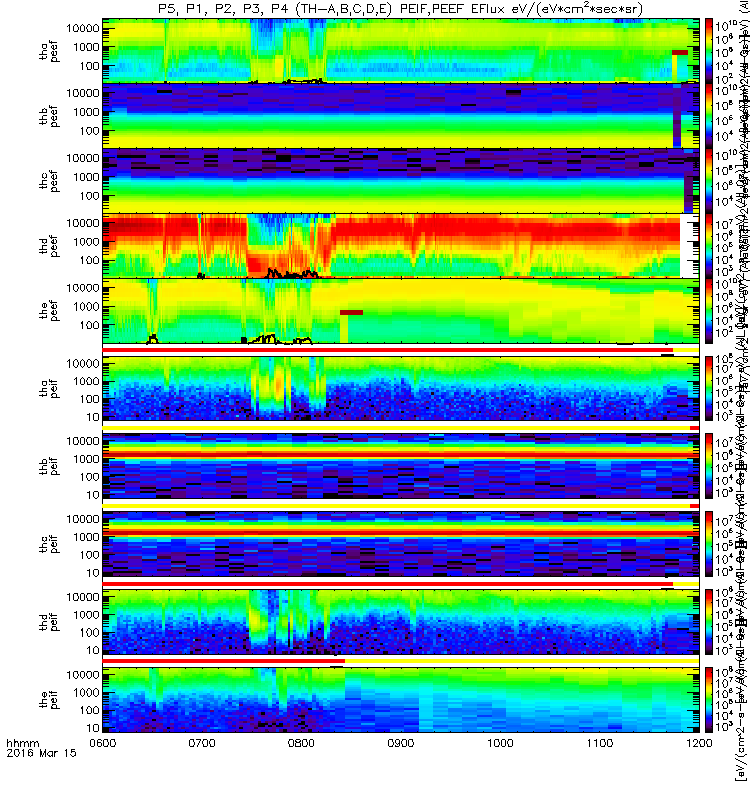750x800 pixels.
Task: Click the thb peif spectrogram panel
Action: pyautogui.click(x=401, y=466)
